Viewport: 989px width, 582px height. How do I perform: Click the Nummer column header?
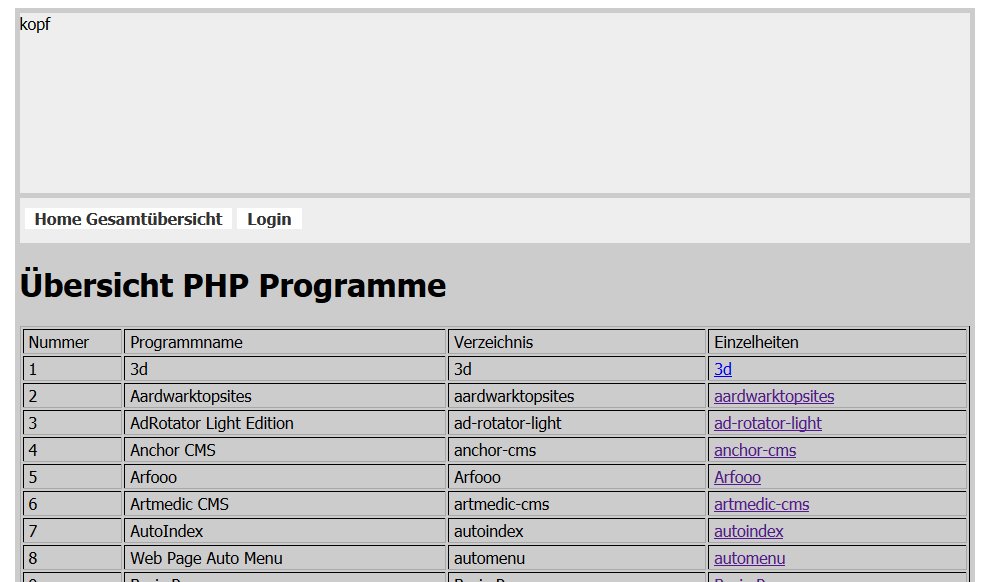click(x=58, y=342)
